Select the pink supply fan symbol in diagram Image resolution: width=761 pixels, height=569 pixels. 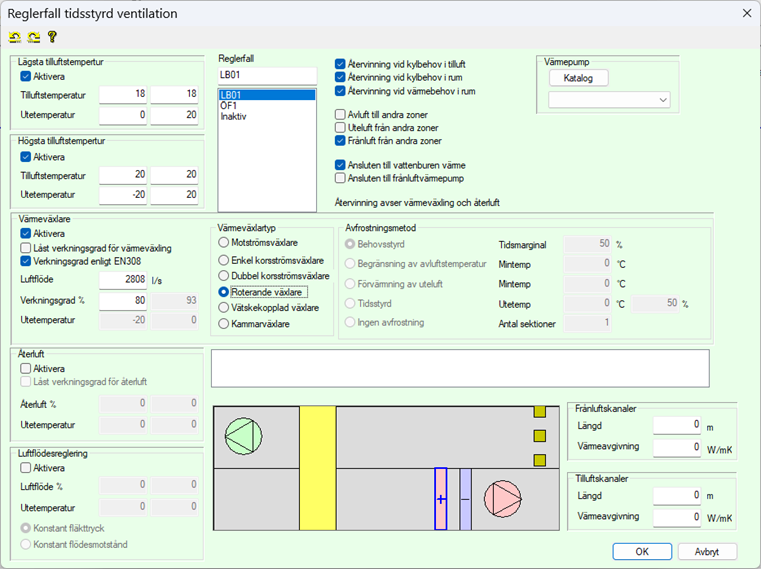point(500,497)
